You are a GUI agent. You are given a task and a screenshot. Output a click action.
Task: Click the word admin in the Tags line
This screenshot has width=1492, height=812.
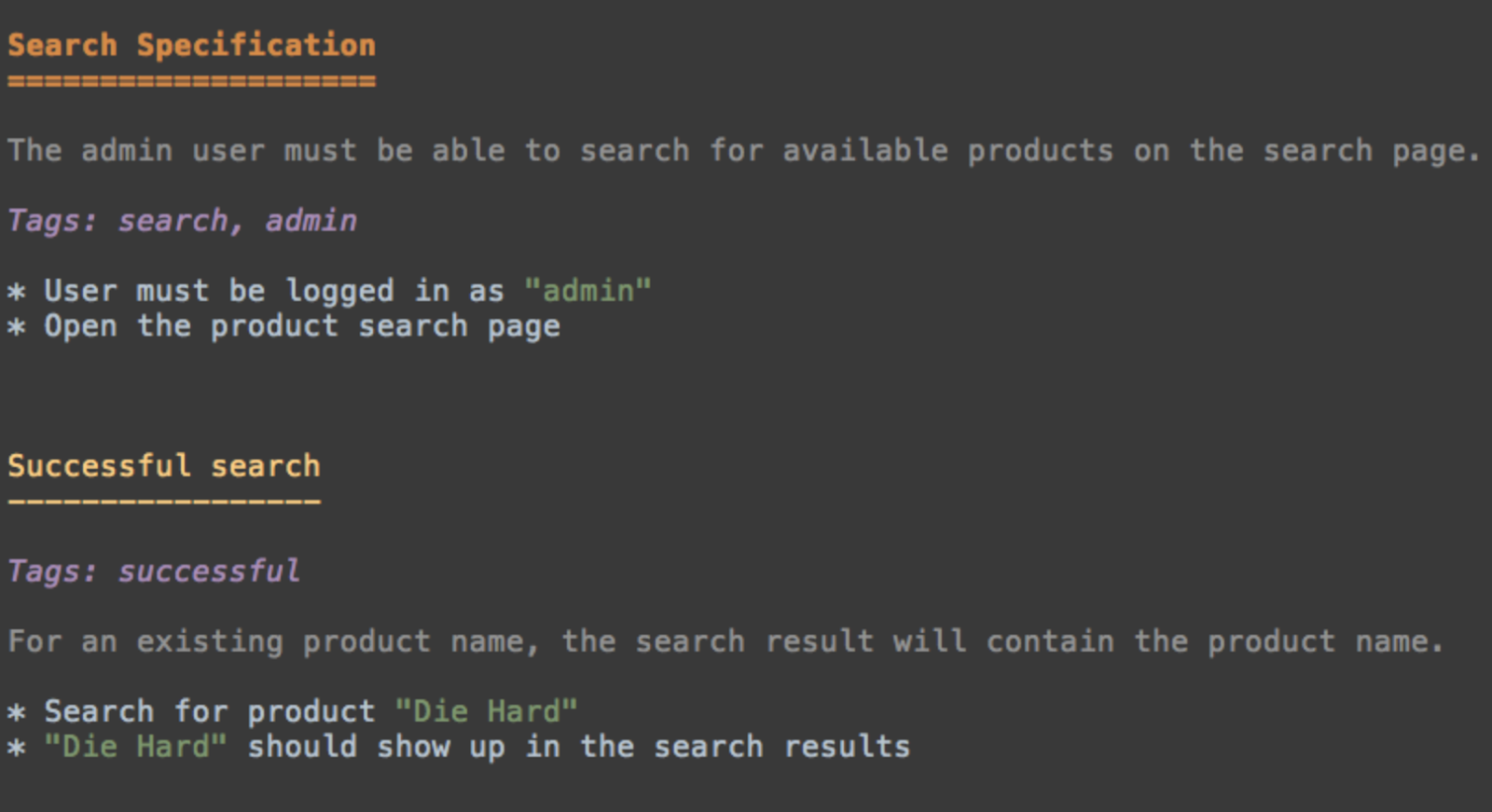click(311, 221)
